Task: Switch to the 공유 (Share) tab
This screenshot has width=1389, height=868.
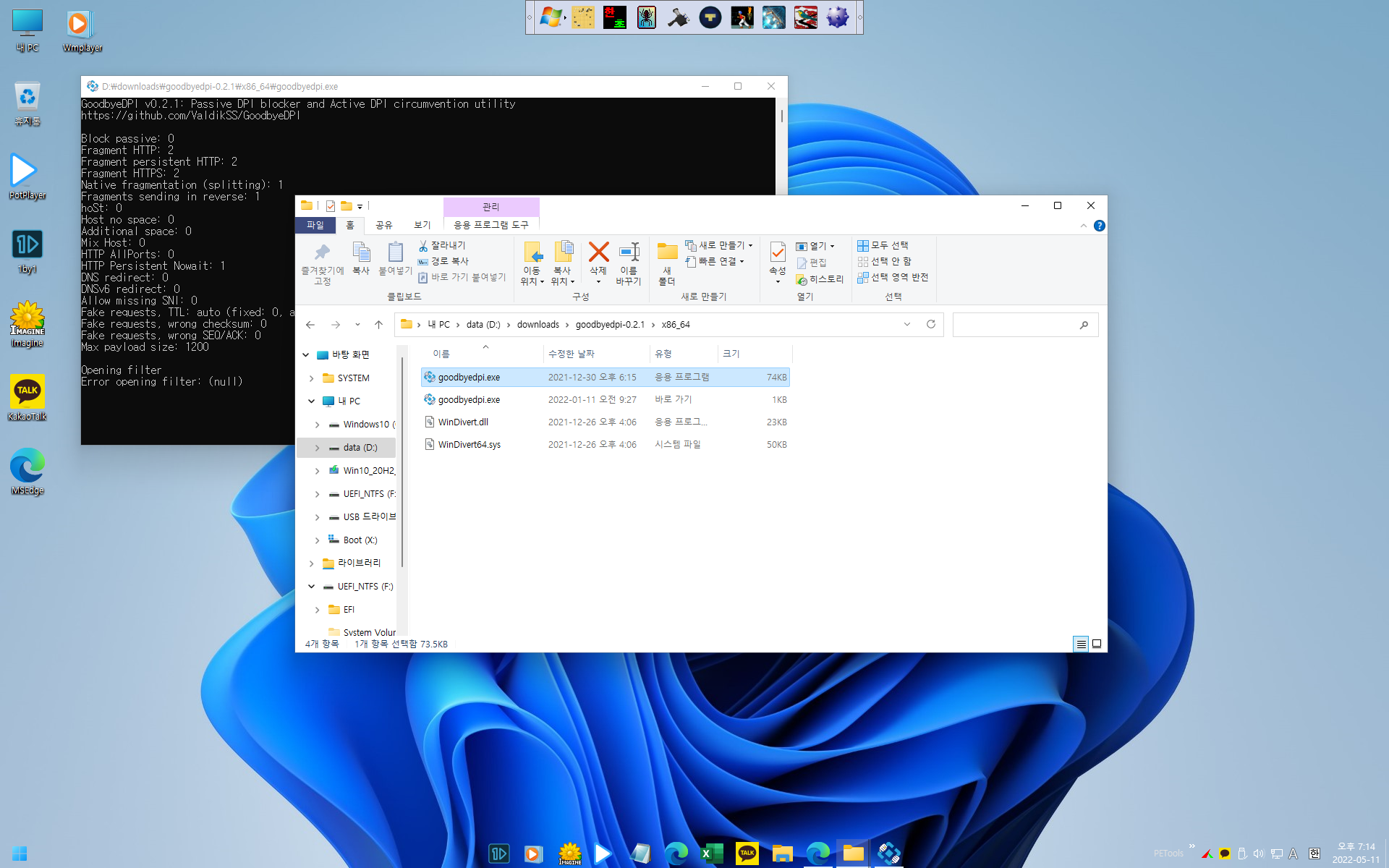Action: [x=383, y=225]
